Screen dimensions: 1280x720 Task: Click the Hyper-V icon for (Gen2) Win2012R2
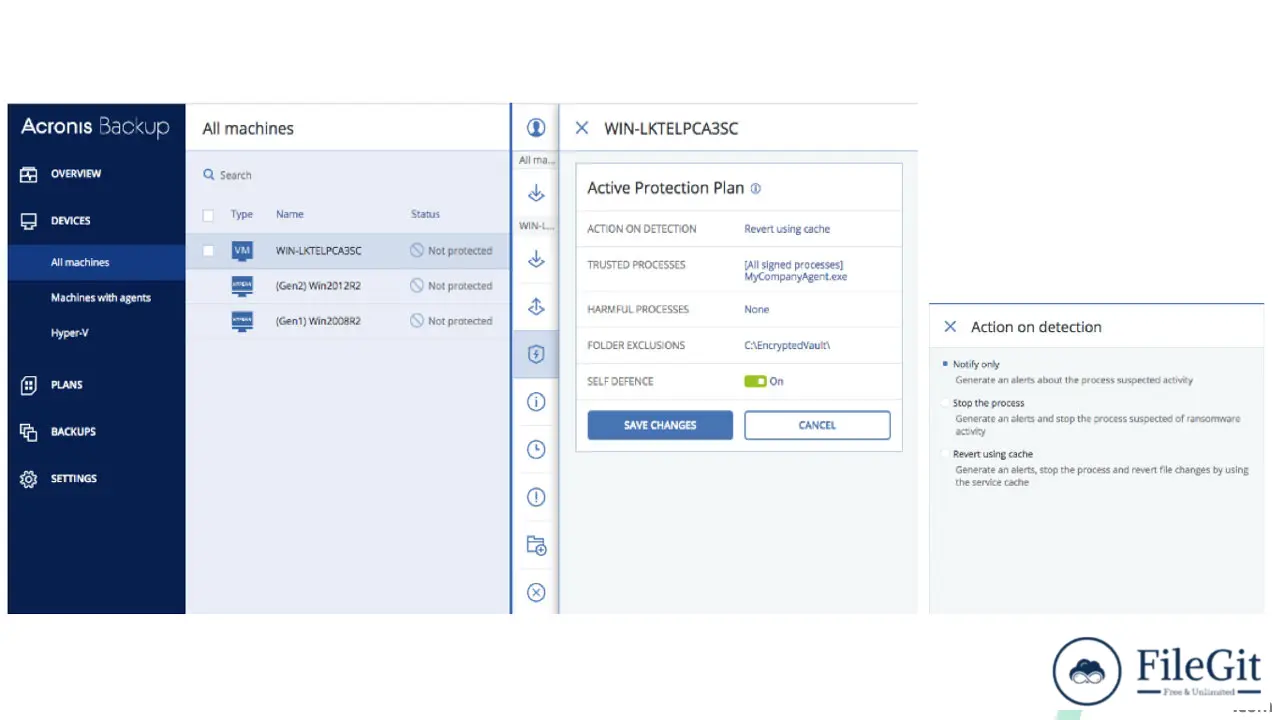242,286
